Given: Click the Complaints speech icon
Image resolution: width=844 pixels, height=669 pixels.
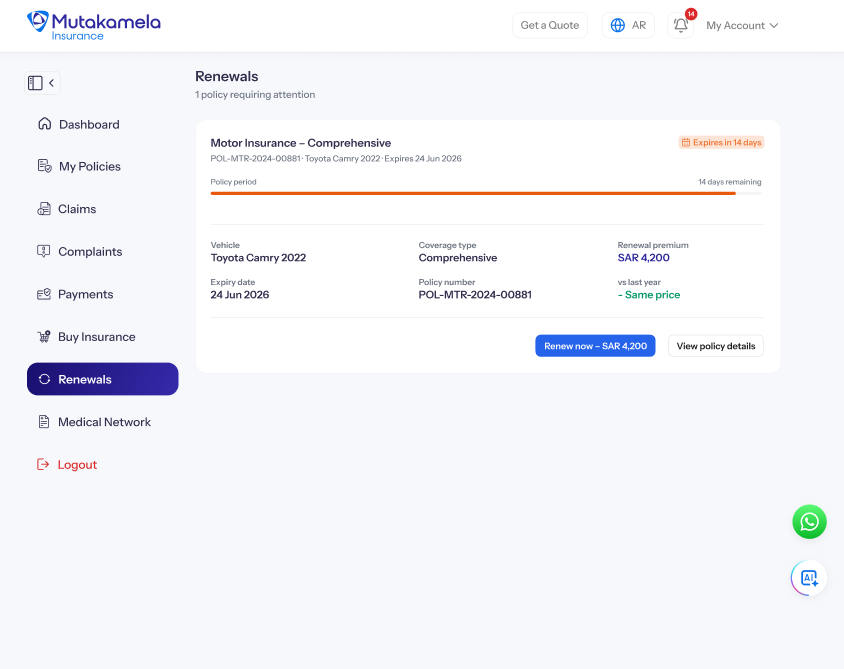Looking at the screenshot, I should (44, 251).
